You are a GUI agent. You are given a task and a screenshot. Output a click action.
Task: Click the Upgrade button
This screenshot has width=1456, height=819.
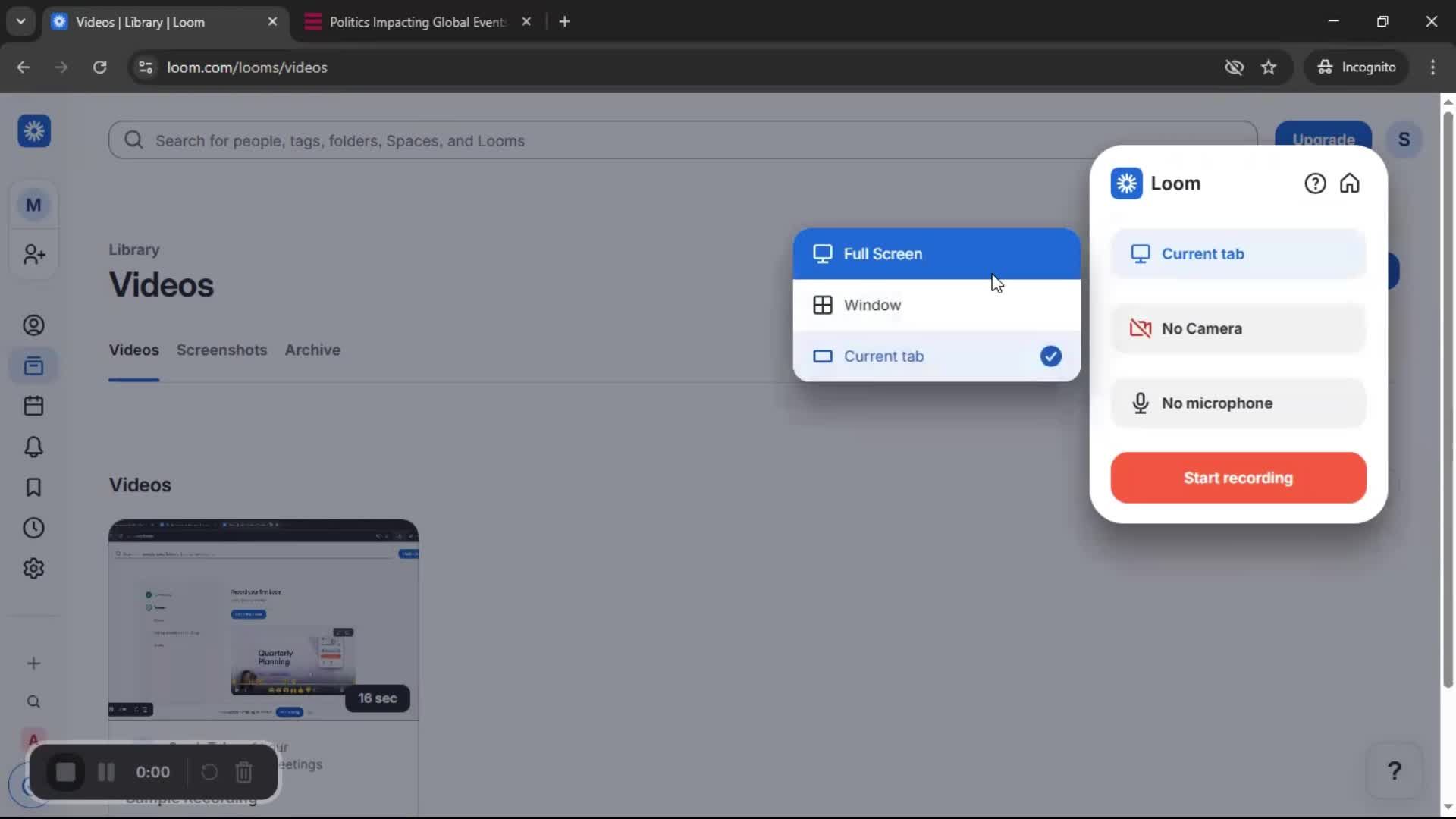point(1323,140)
